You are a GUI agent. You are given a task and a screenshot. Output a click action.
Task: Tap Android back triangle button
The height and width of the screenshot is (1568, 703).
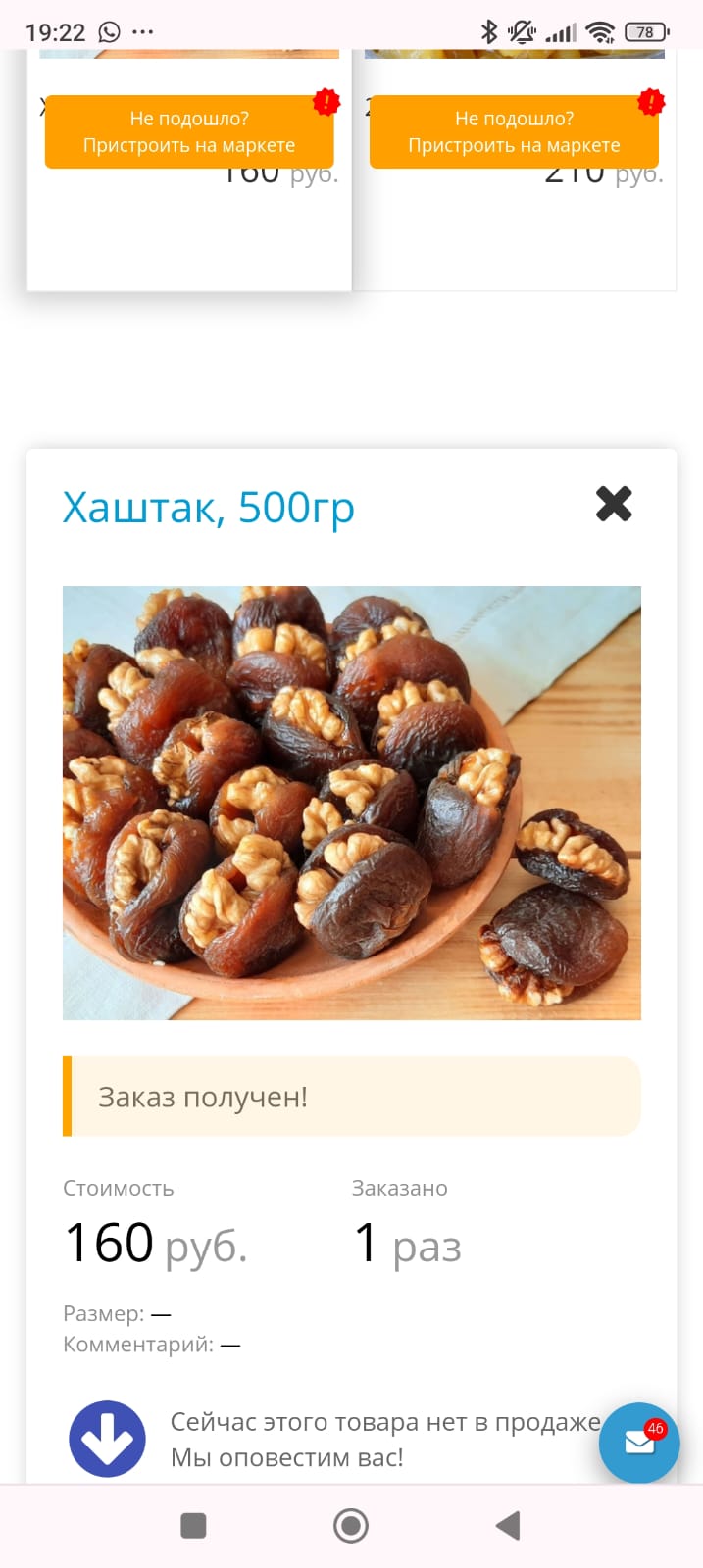tap(508, 1525)
